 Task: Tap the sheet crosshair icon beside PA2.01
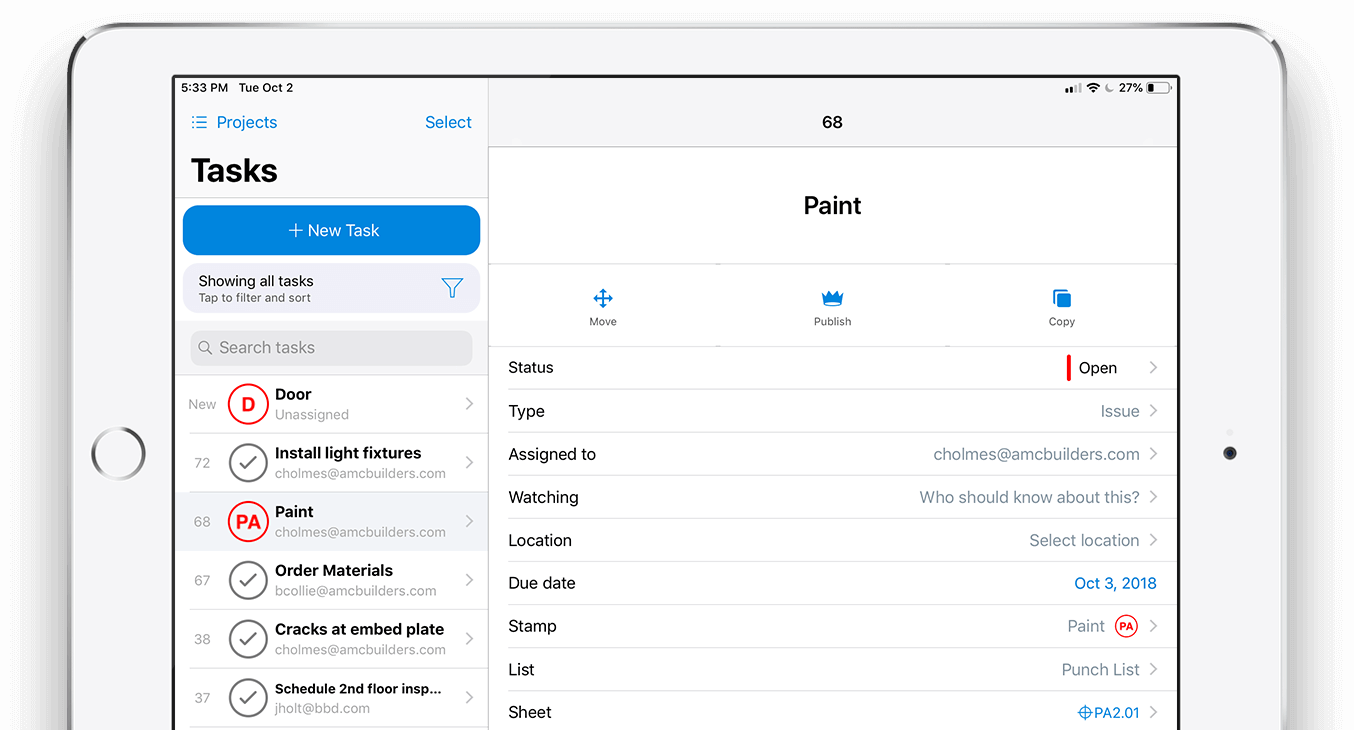tap(1084, 713)
